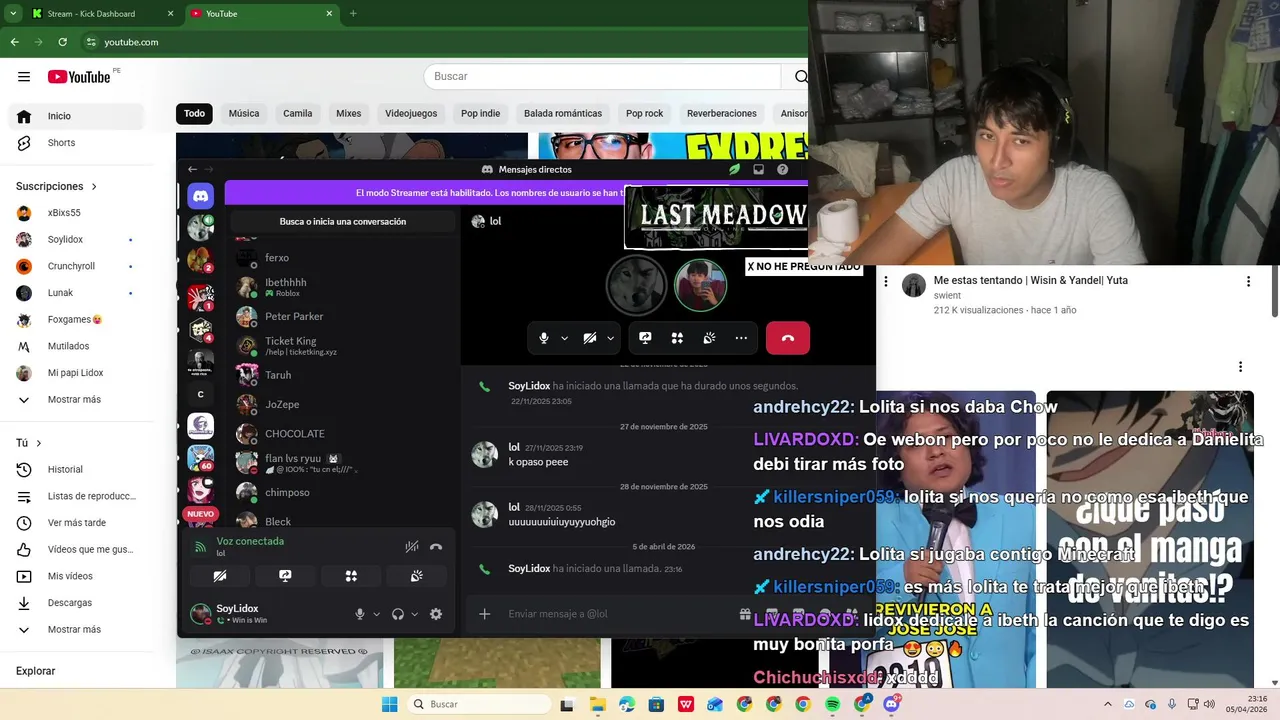The width and height of the screenshot is (1280, 720).
Task: Open the browser tab search dropdown
Action: coord(13,14)
